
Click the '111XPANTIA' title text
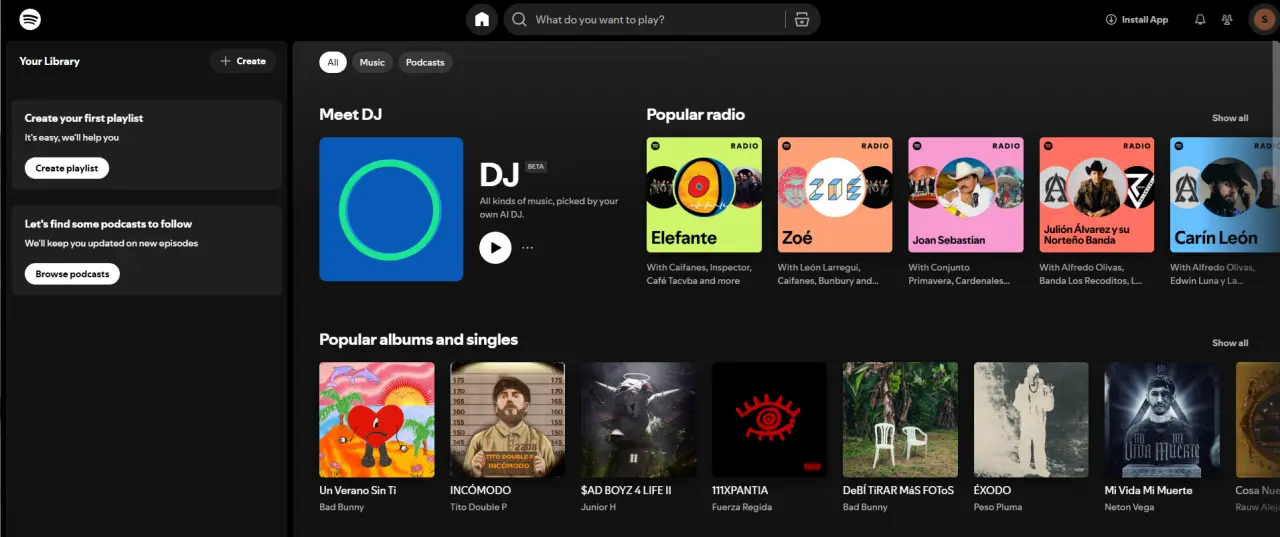coord(740,490)
